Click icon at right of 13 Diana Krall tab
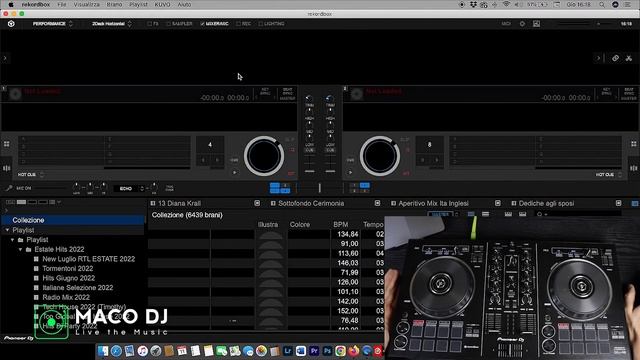The image size is (640, 360). click(257, 203)
